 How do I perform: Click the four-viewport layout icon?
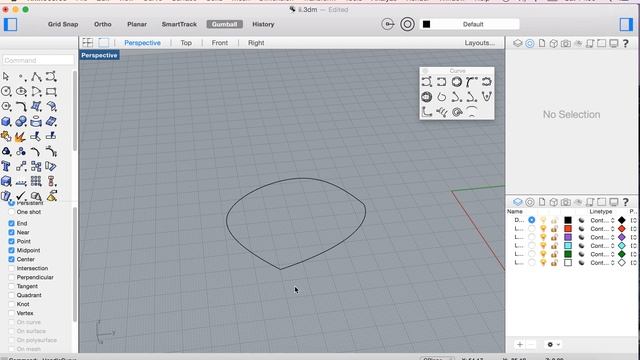(x=88, y=42)
